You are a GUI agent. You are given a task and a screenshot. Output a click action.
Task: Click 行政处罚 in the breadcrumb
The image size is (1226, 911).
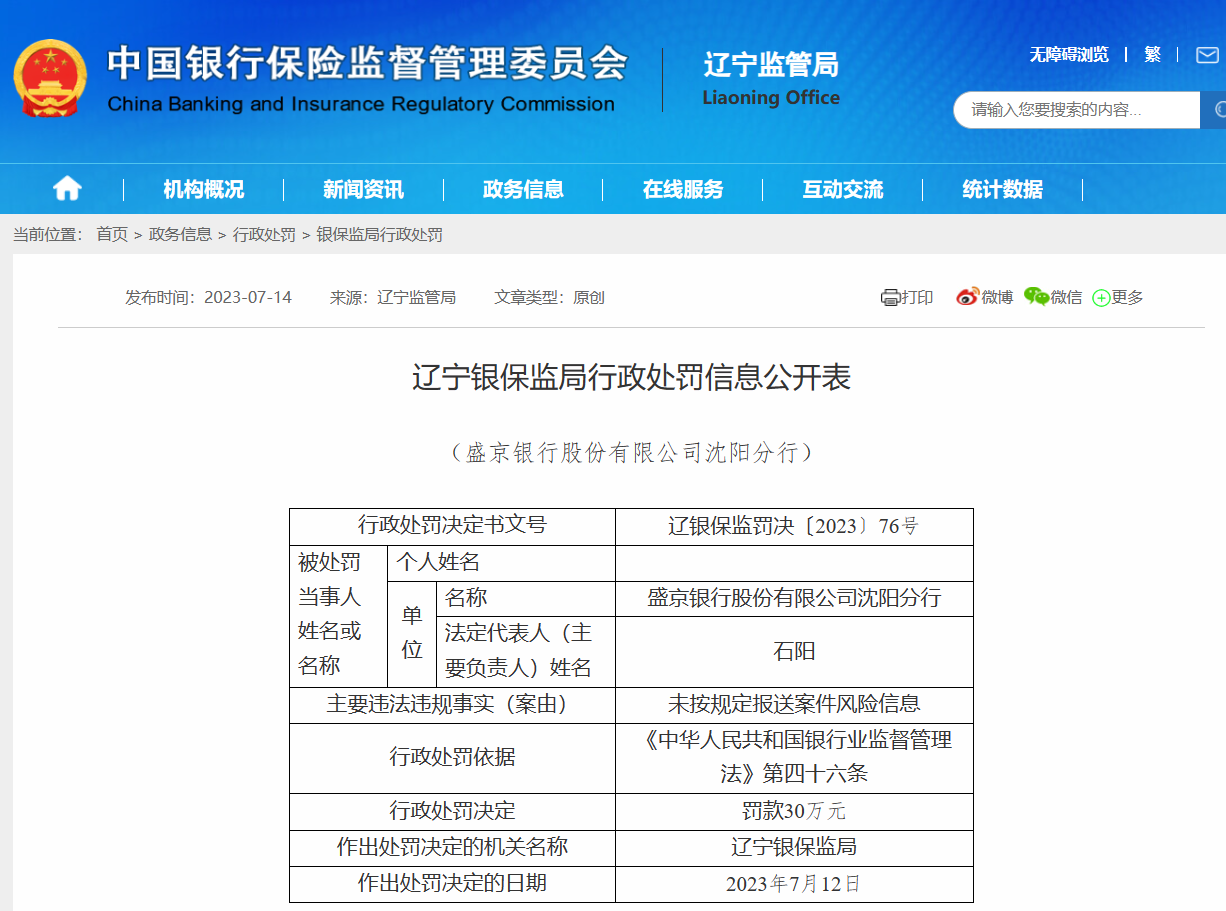click(264, 235)
